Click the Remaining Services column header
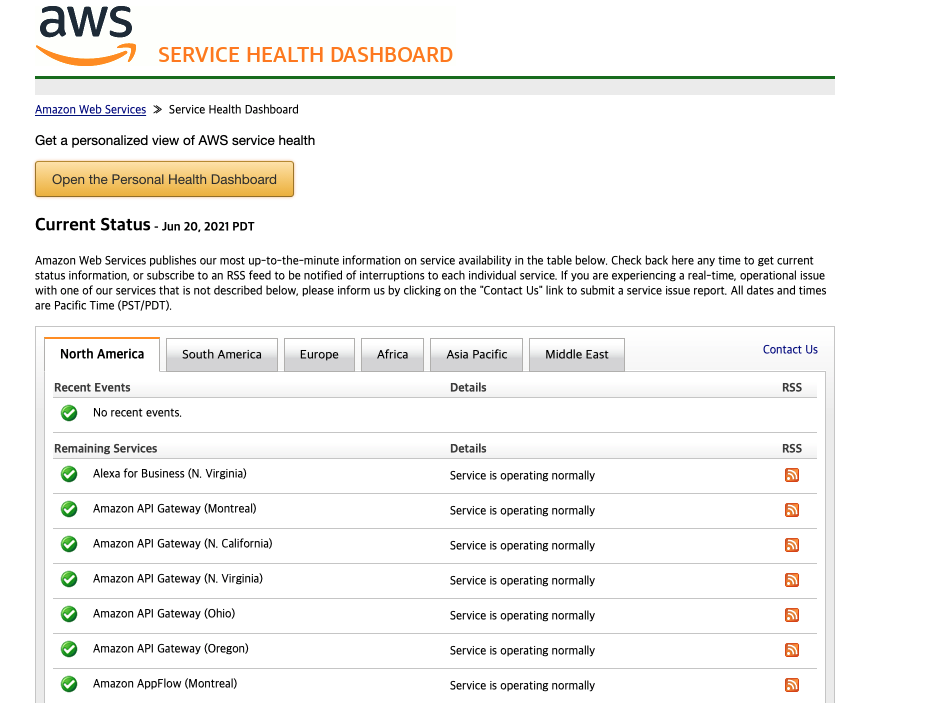 click(x=106, y=448)
